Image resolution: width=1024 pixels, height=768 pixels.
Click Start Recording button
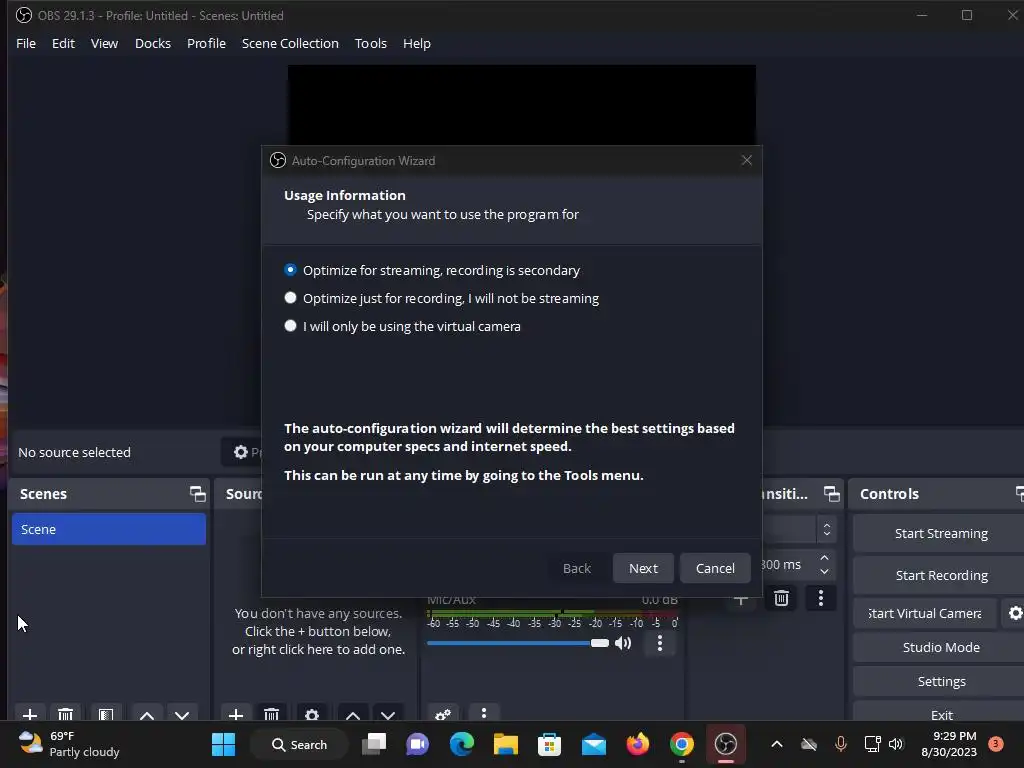pos(940,575)
